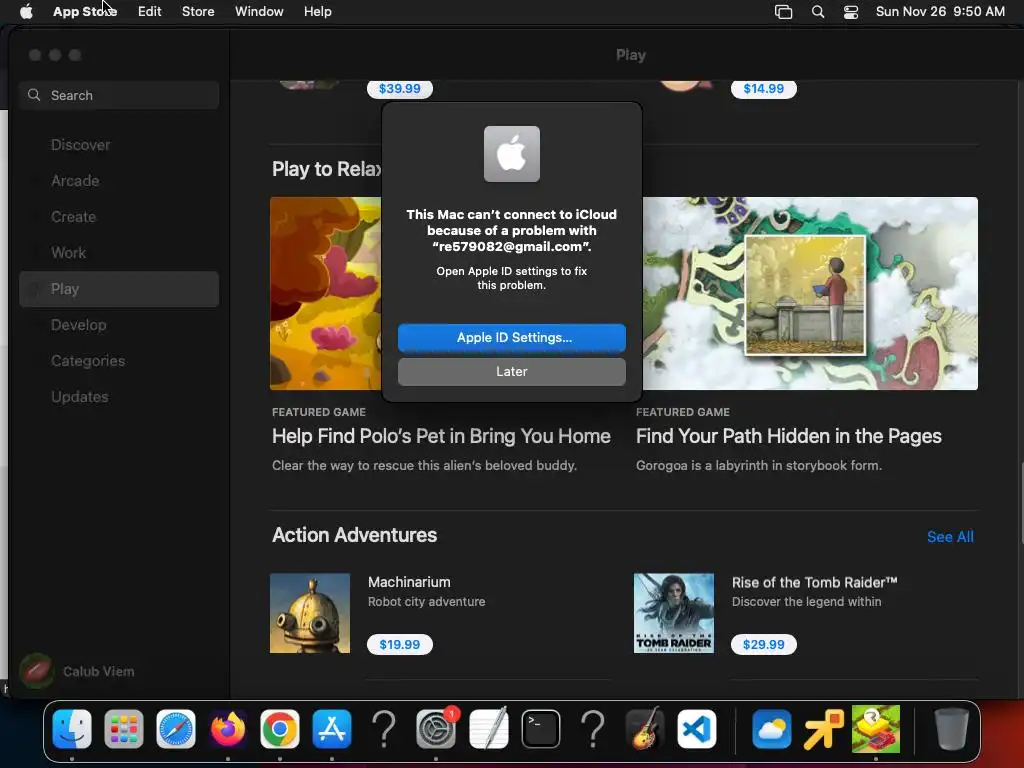Click the App Store window scrollbar
The height and width of the screenshot is (768, 1024).
[x=1020, y=502]
